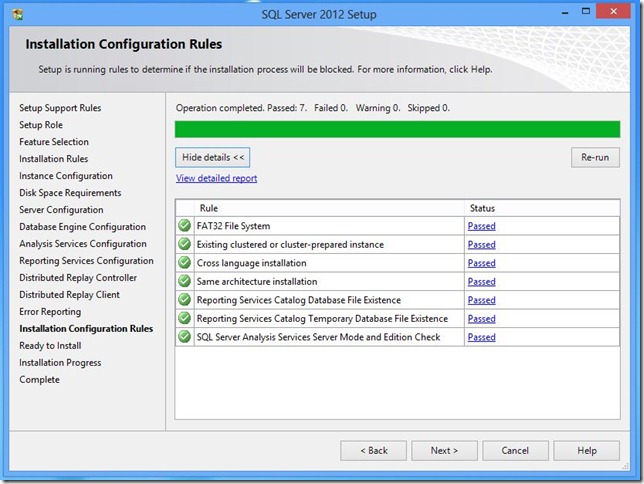Open Help for this setup page
644x484 pixels.
[586, 451]
